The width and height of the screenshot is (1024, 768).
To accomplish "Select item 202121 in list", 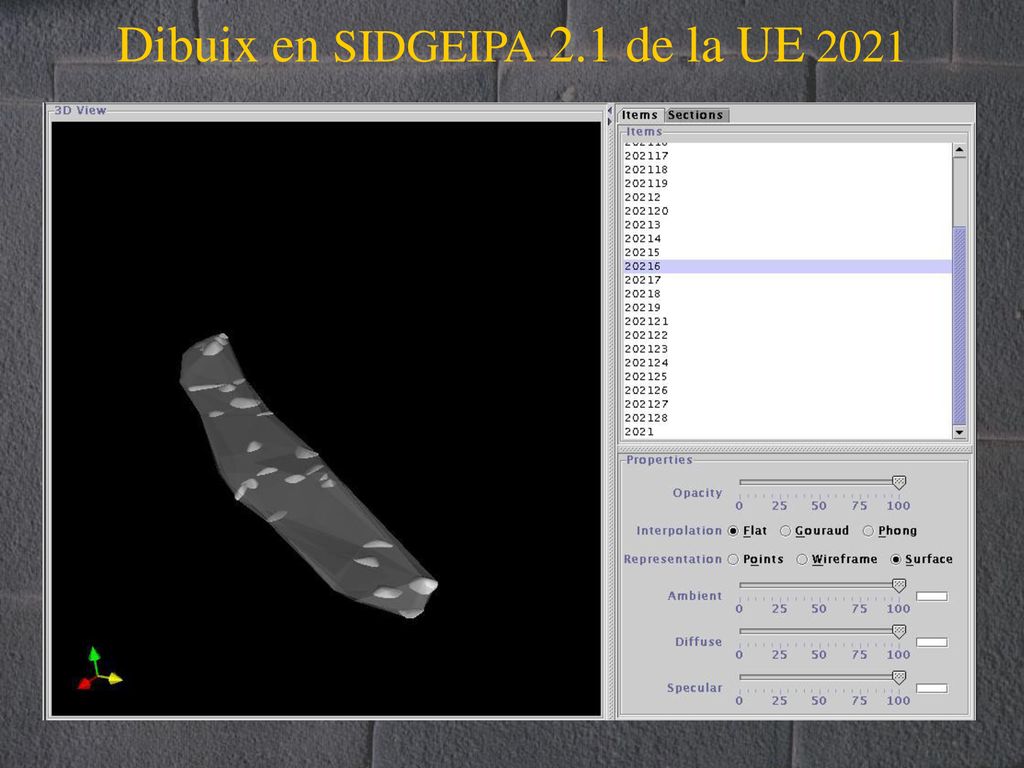I will [788, 321].
